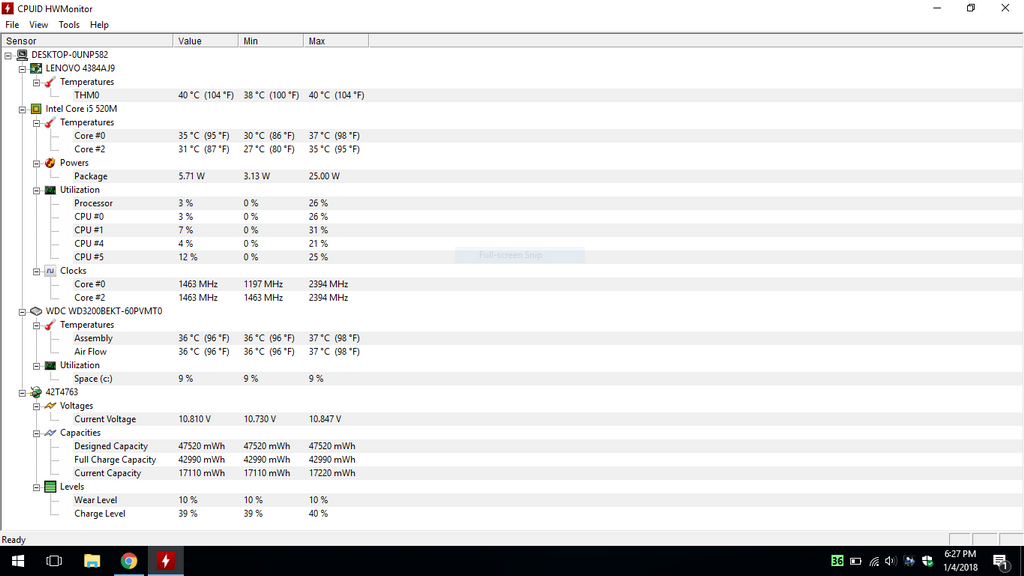This screenshot has width=1024, height=576.
Task: Collapse the Intel Core i5 520M node
Action: point(22,110)
